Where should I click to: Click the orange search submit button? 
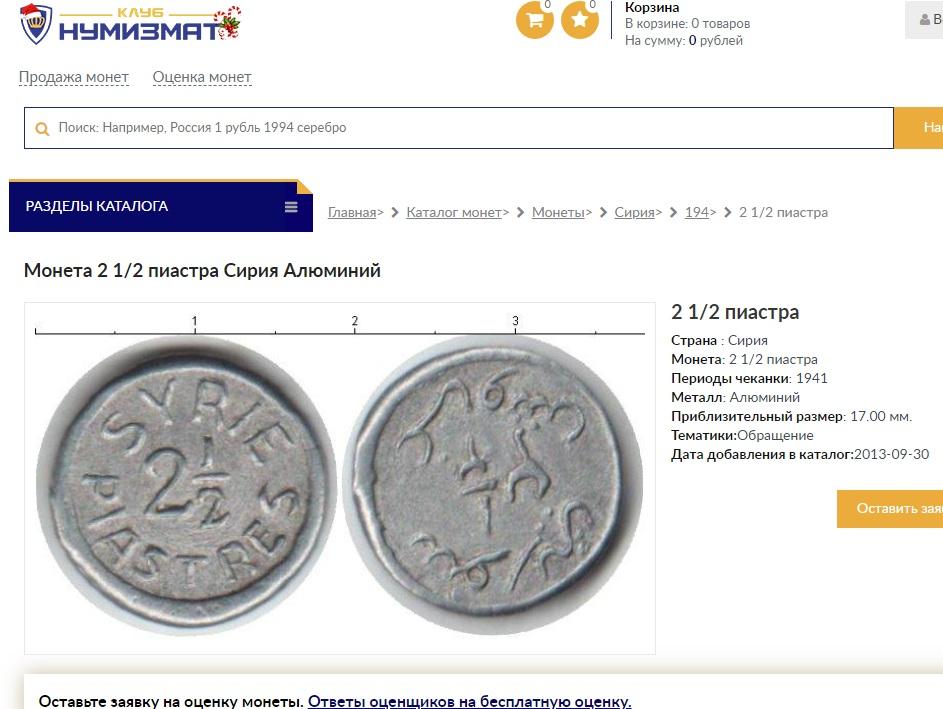pyautogui.click(x=918, y=127)
